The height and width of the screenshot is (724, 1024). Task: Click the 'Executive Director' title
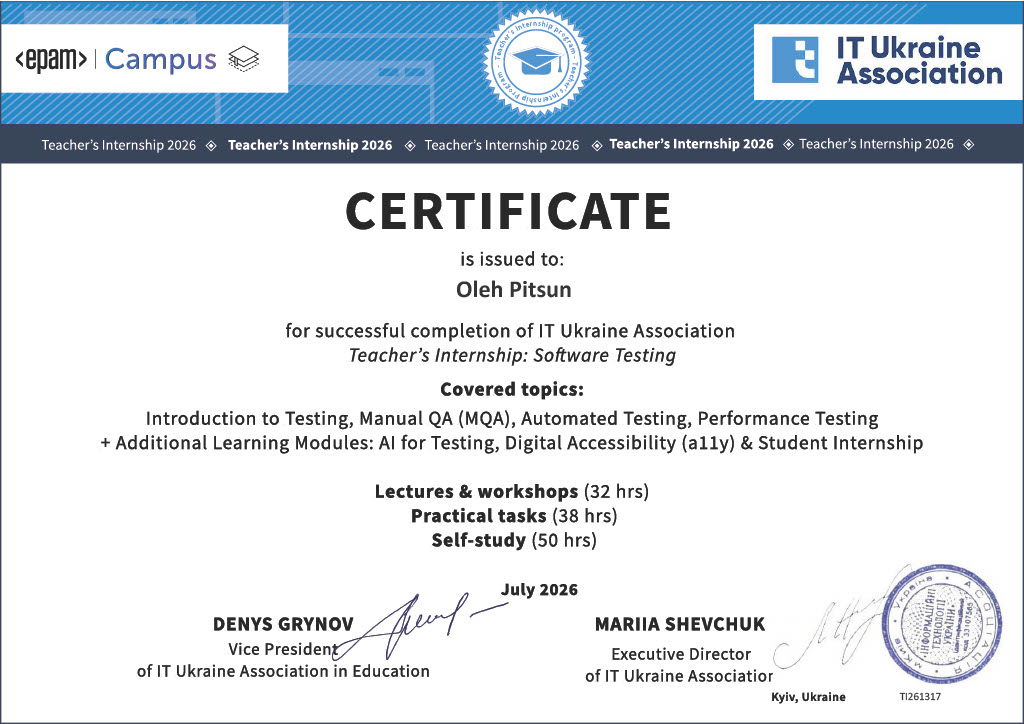(x=681, y=654)
